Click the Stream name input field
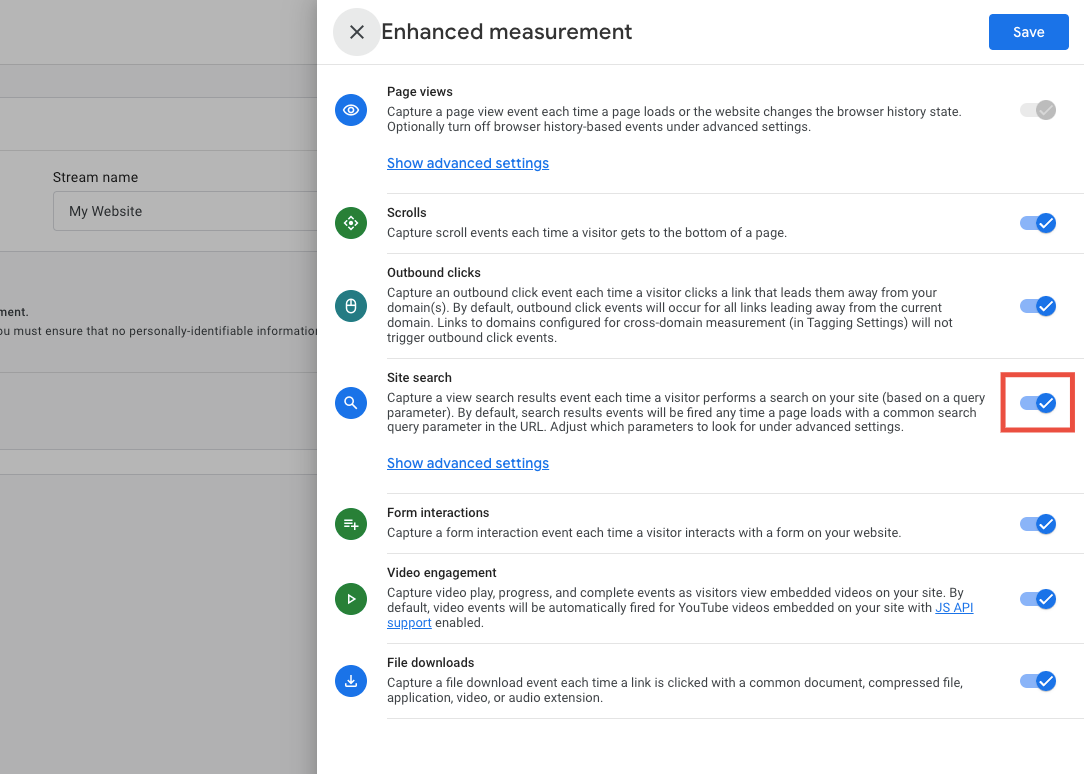The width and height of the screenshot is (1084, 774). [185, 211]
